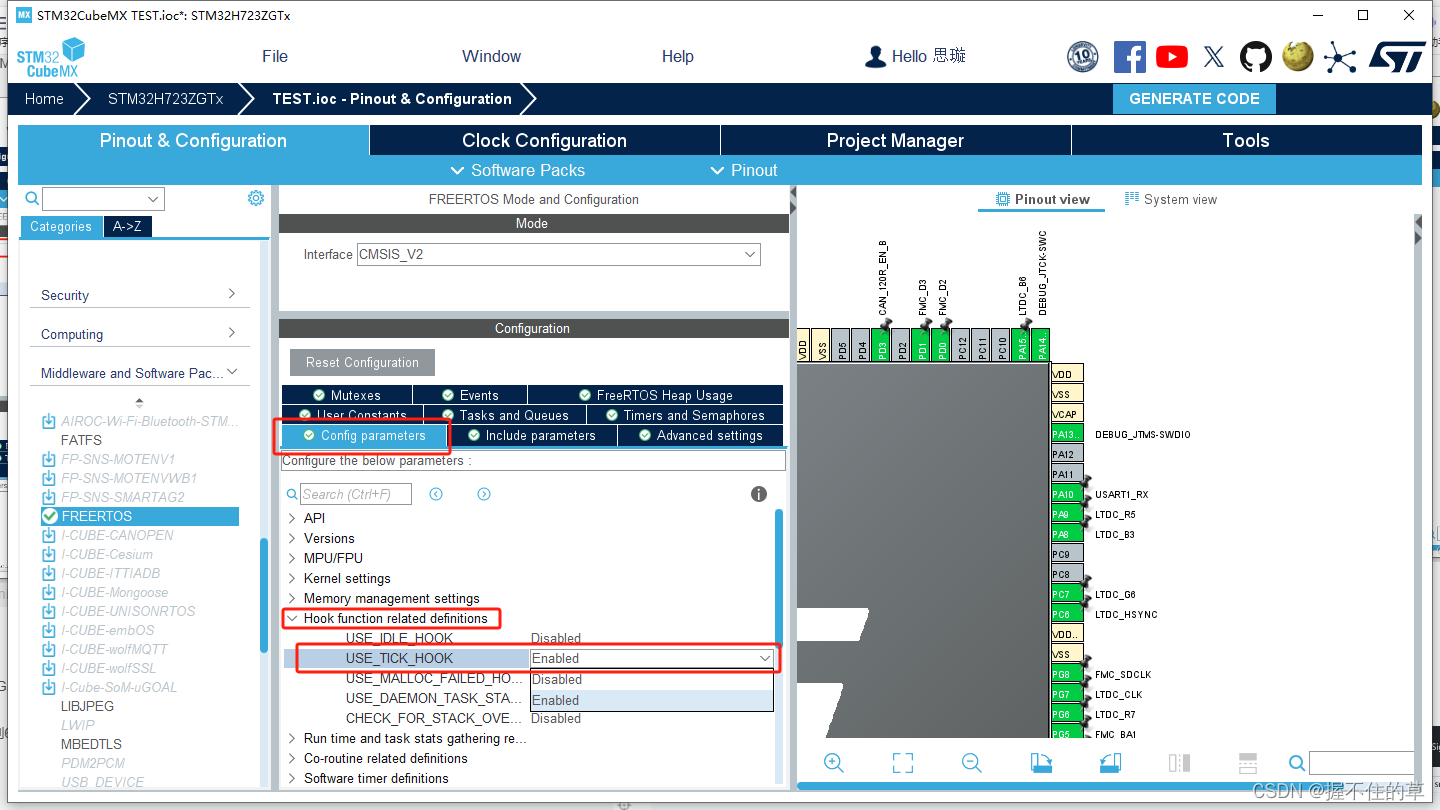Click the stacked rows layout icon
Image resolution: width=1440 pixels, height=810 pixels.
tap(1248, 763)
